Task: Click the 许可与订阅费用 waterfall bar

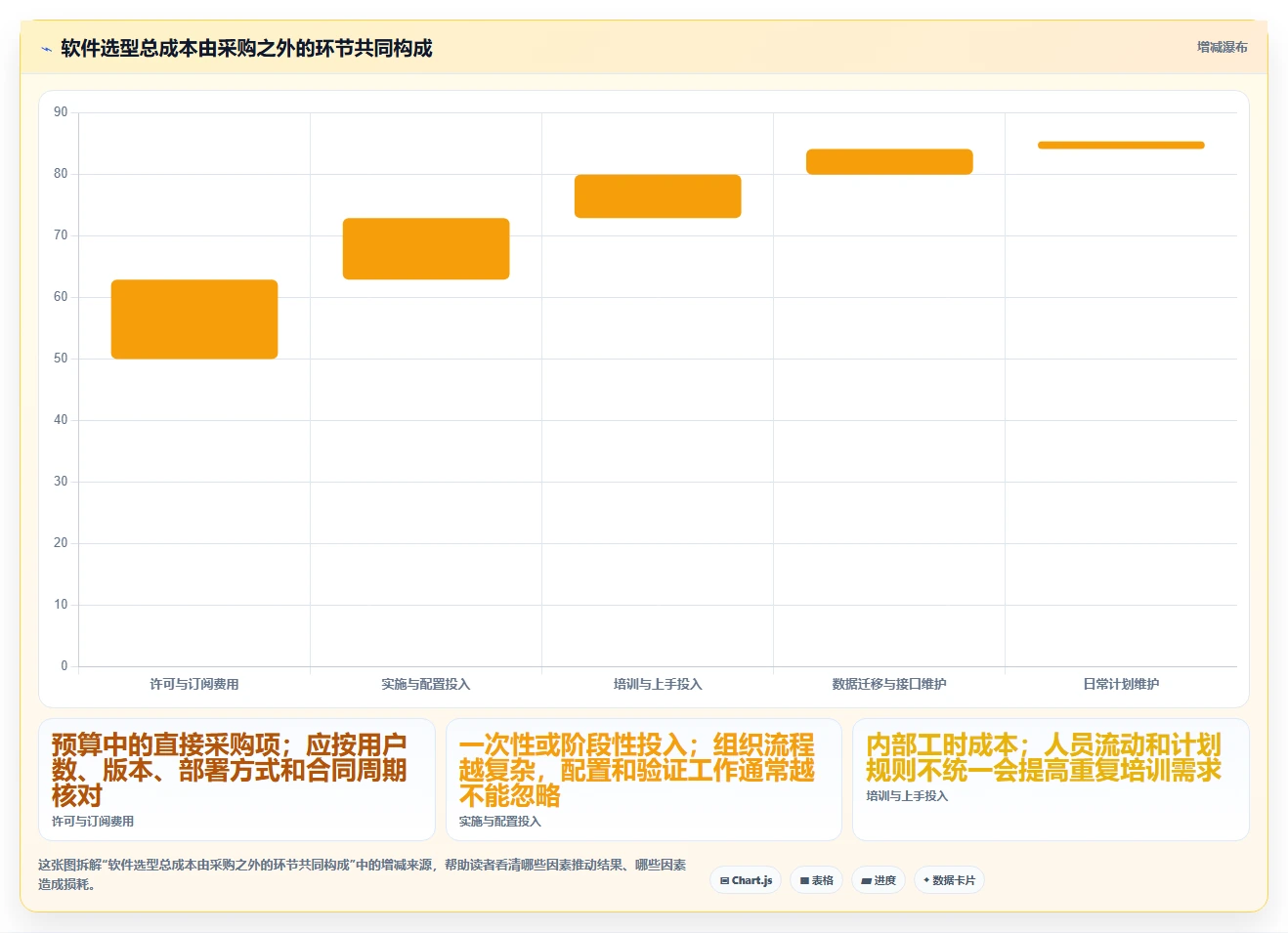Action: [x=194, y=319]
